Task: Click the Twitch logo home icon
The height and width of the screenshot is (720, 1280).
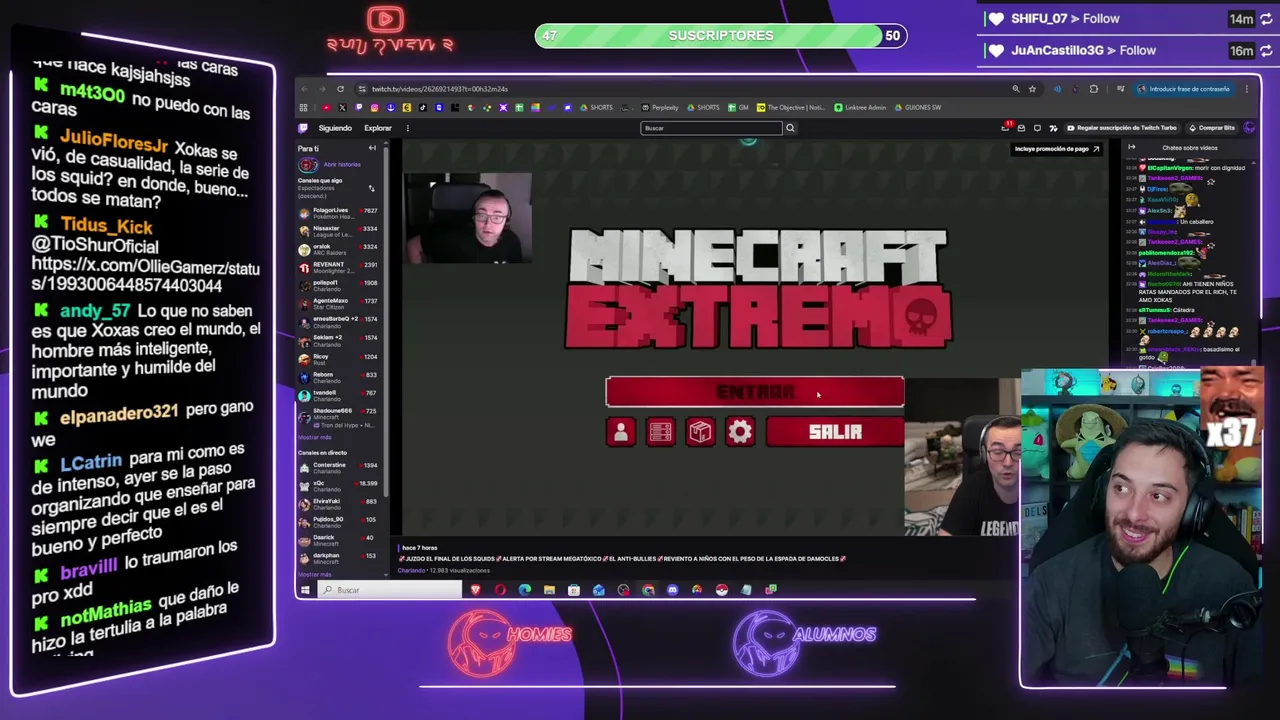Action: pyautogui.click(x=303, y=128)
